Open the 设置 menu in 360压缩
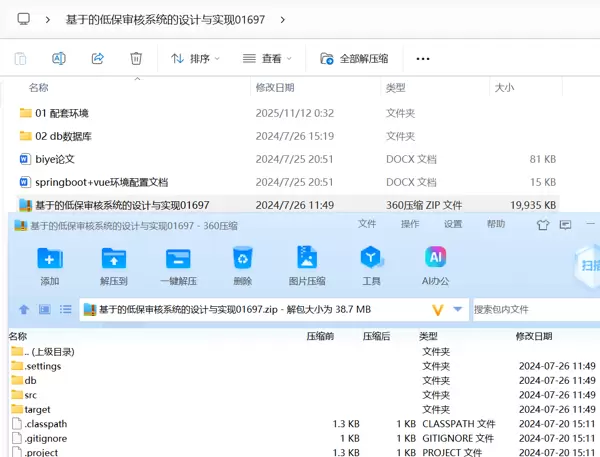The width and height of the screenshot is (600, 457). (453, 224)
